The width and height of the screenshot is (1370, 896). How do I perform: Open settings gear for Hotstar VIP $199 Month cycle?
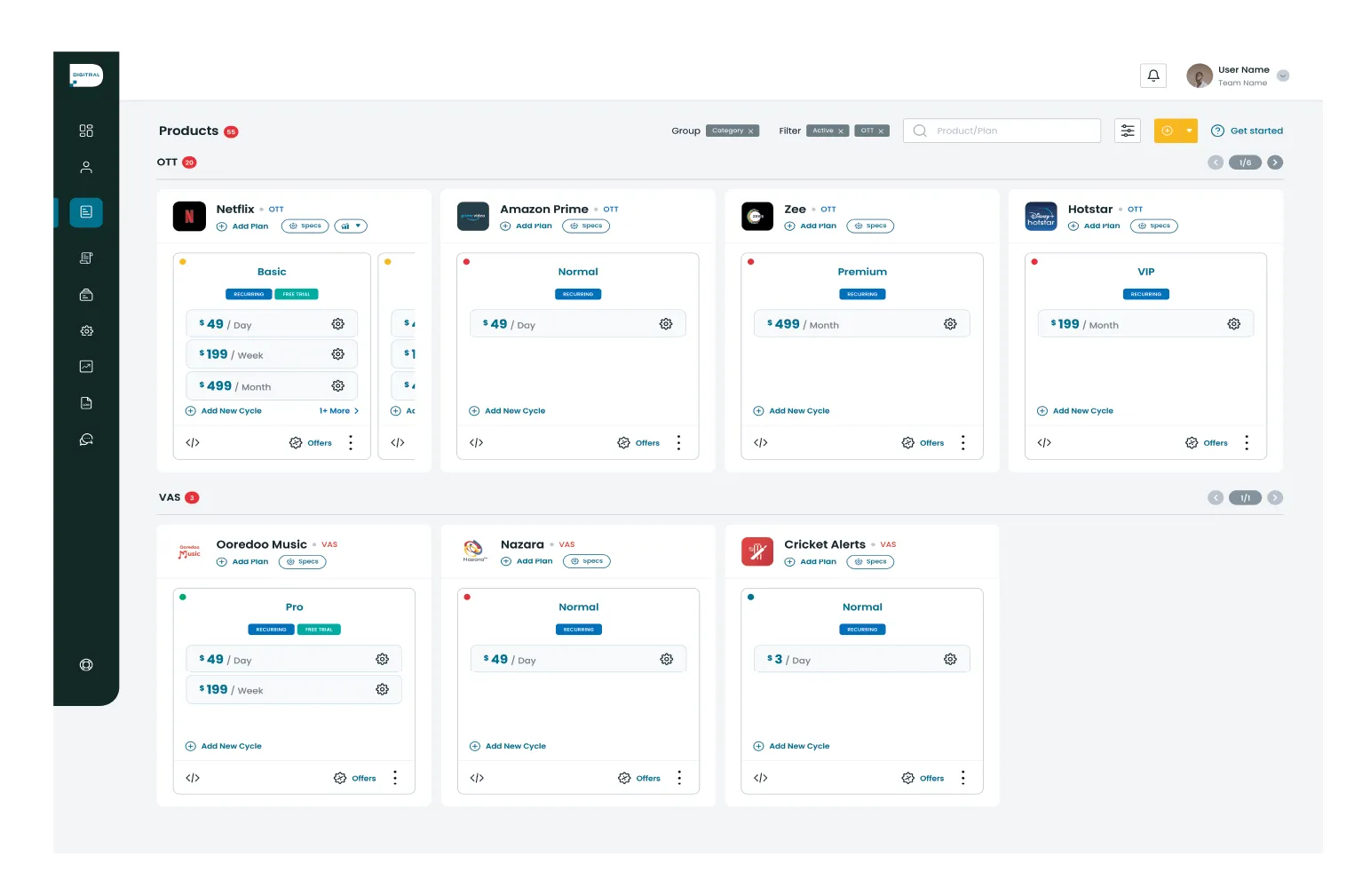coord(1233,324)
